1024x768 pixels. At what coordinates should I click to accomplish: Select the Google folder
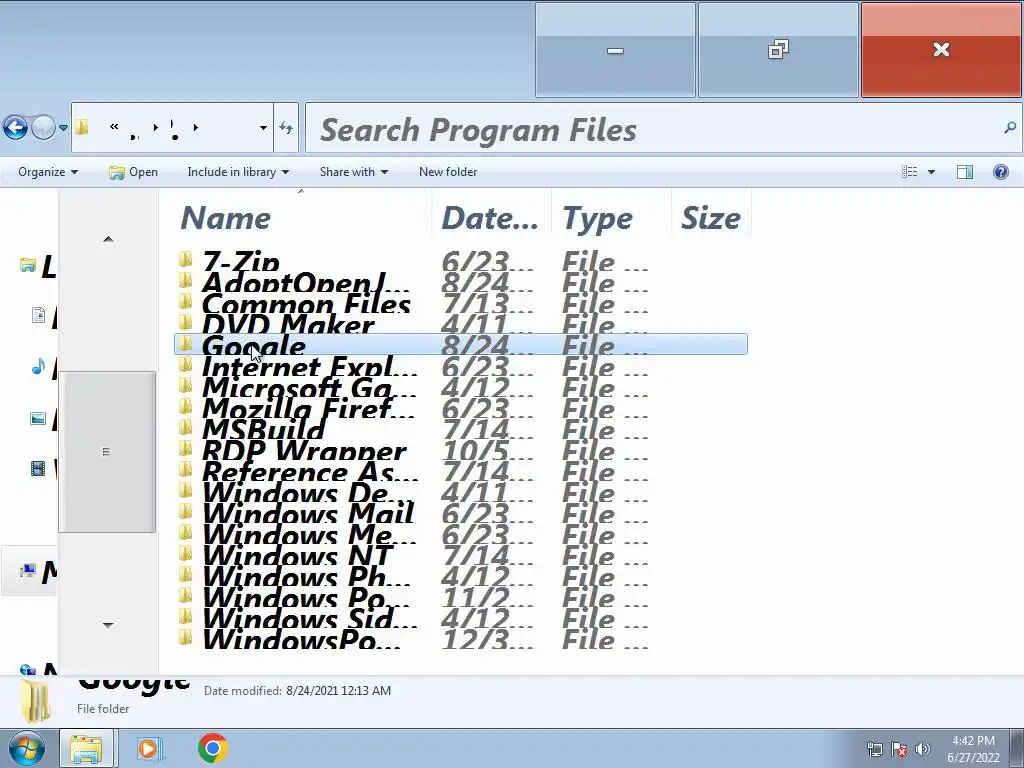(x=460, y=344)
